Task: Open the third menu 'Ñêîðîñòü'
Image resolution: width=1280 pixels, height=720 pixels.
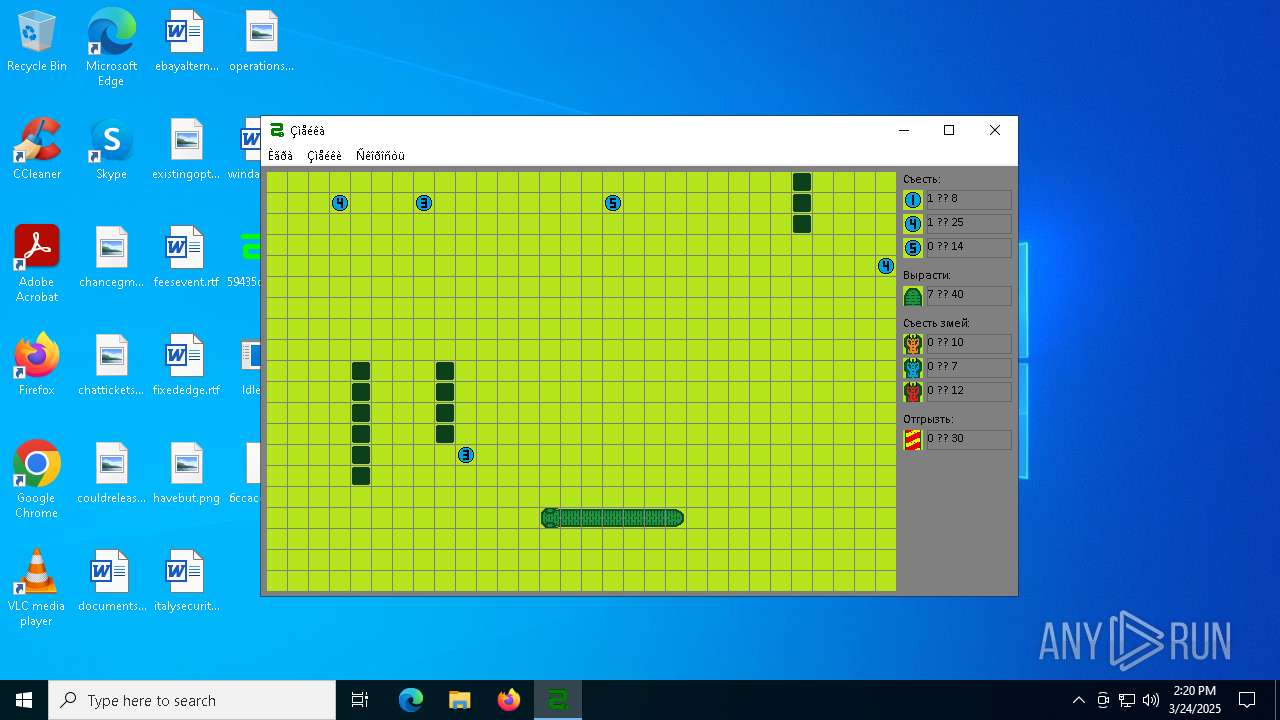Action: tap(380, 156)
